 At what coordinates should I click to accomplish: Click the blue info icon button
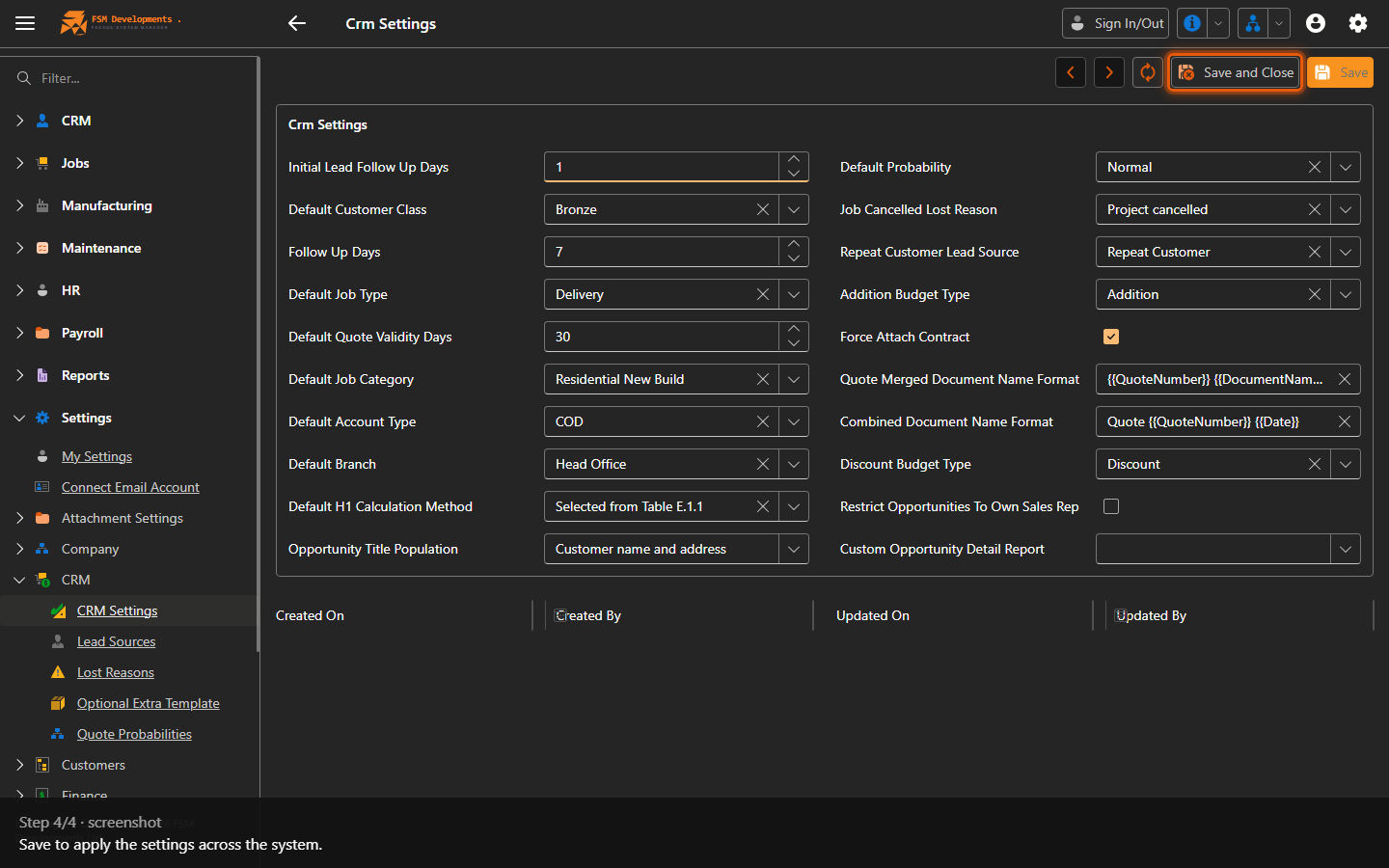[x=1192, y=23]
